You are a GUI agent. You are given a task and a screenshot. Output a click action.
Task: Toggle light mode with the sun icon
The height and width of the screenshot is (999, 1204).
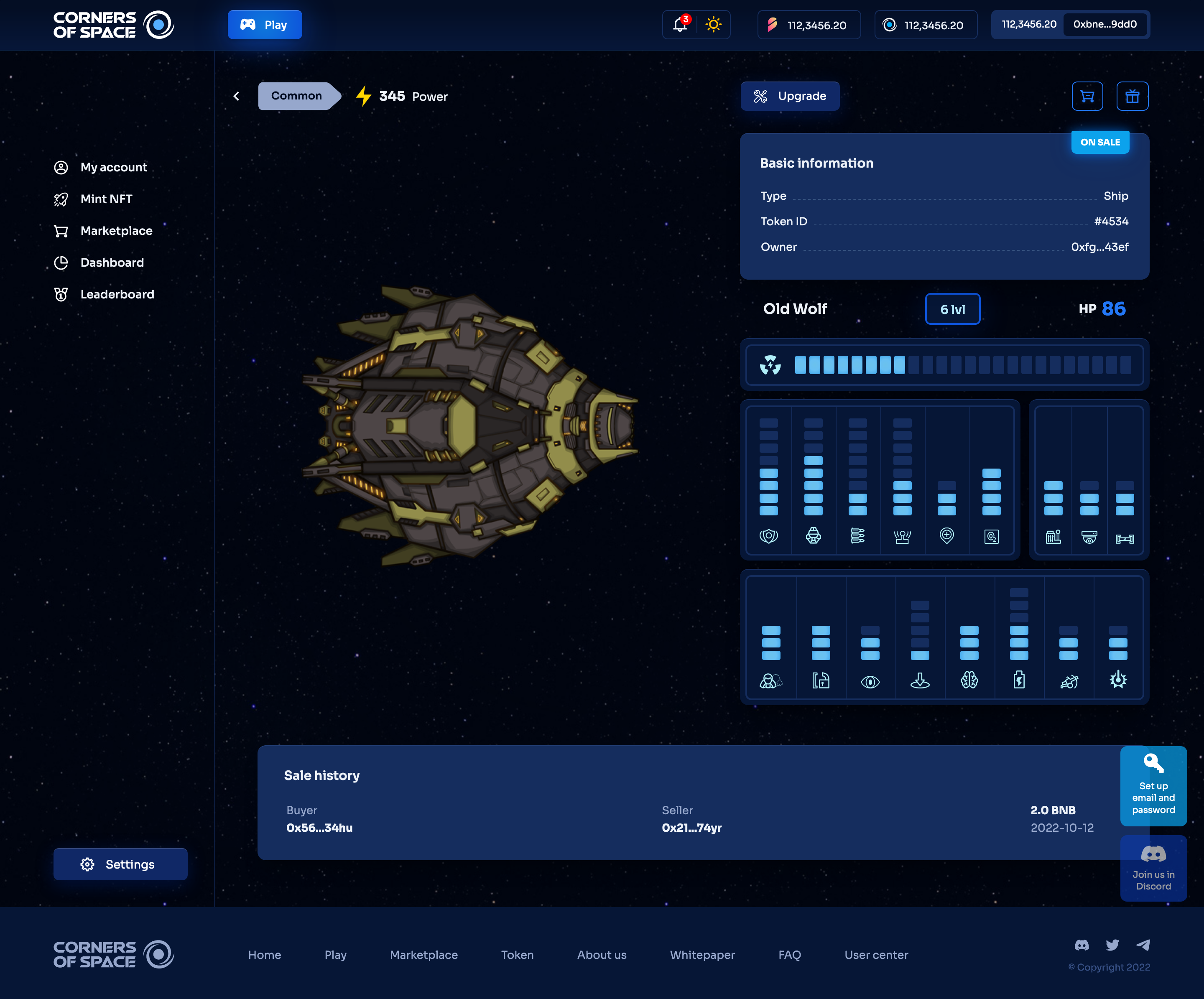coord(713,25)
